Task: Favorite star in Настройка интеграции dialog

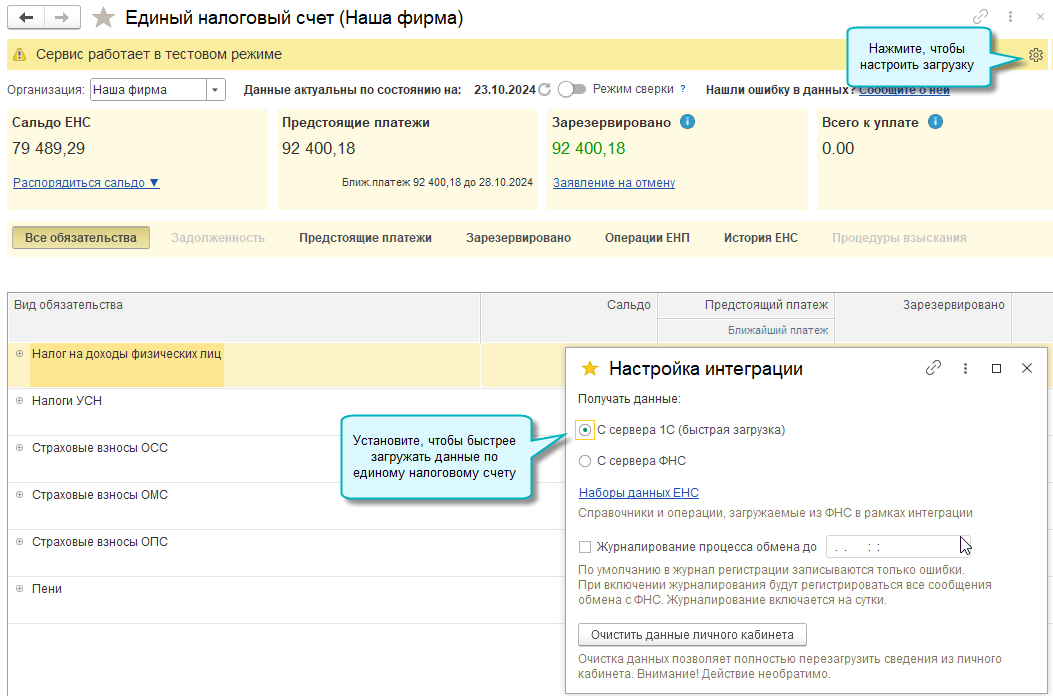Action: 590,368
